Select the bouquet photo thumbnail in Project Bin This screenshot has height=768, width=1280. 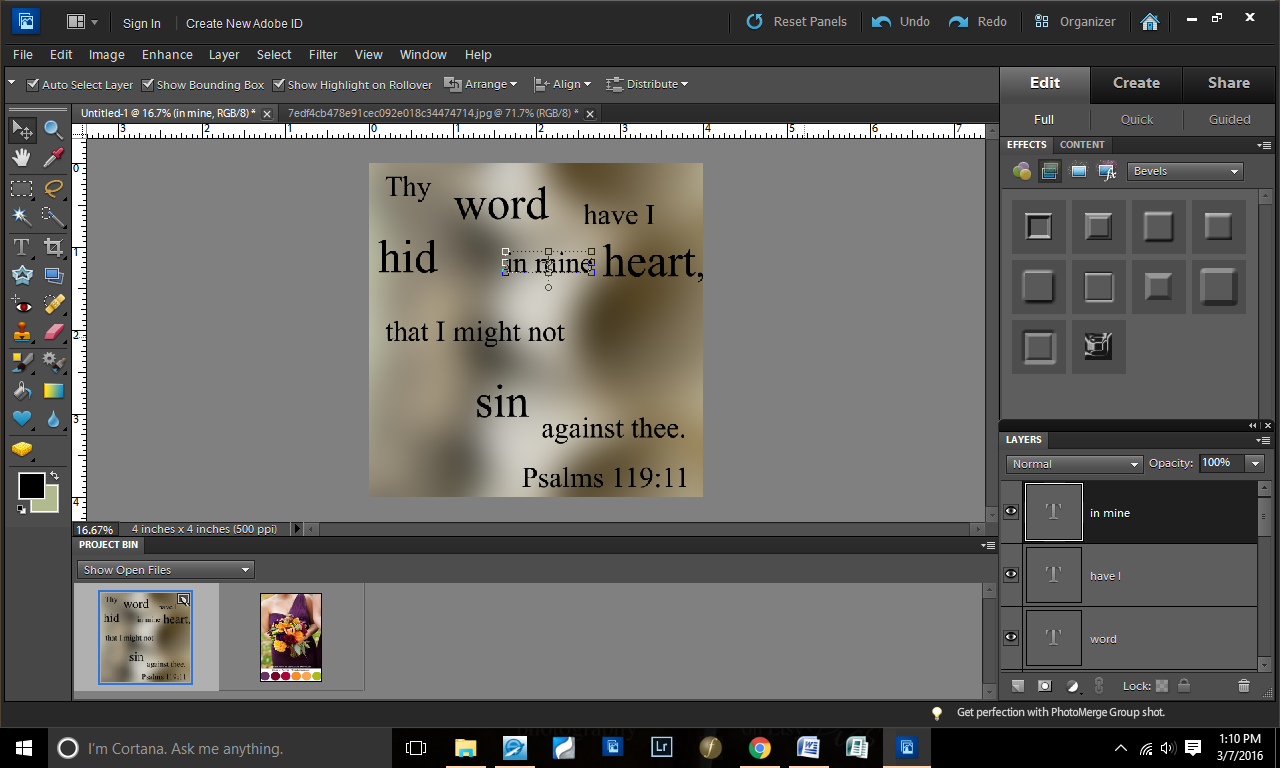(x=291, y=637)
